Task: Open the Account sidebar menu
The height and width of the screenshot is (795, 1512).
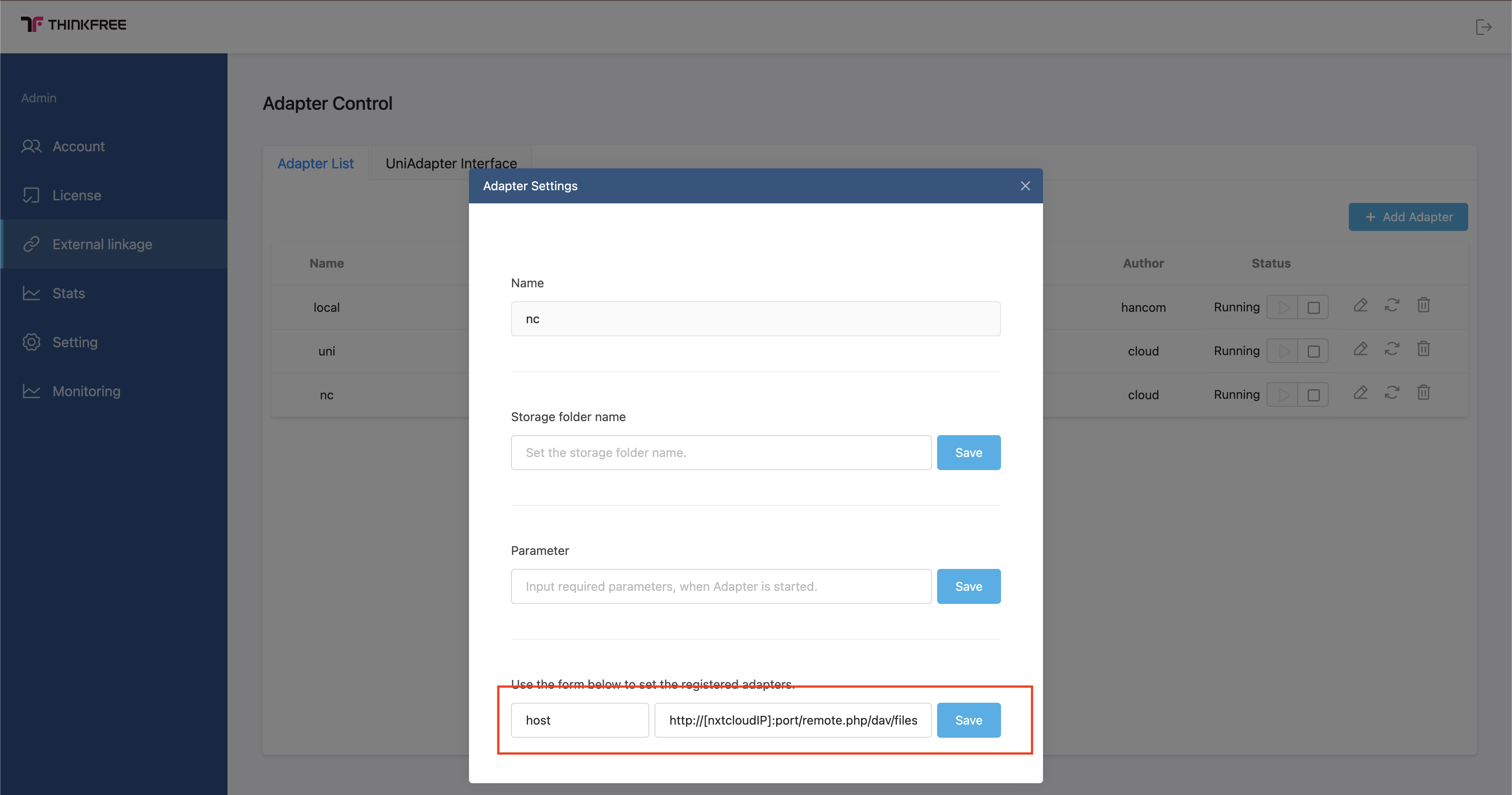Action: (x=79, y=146)
